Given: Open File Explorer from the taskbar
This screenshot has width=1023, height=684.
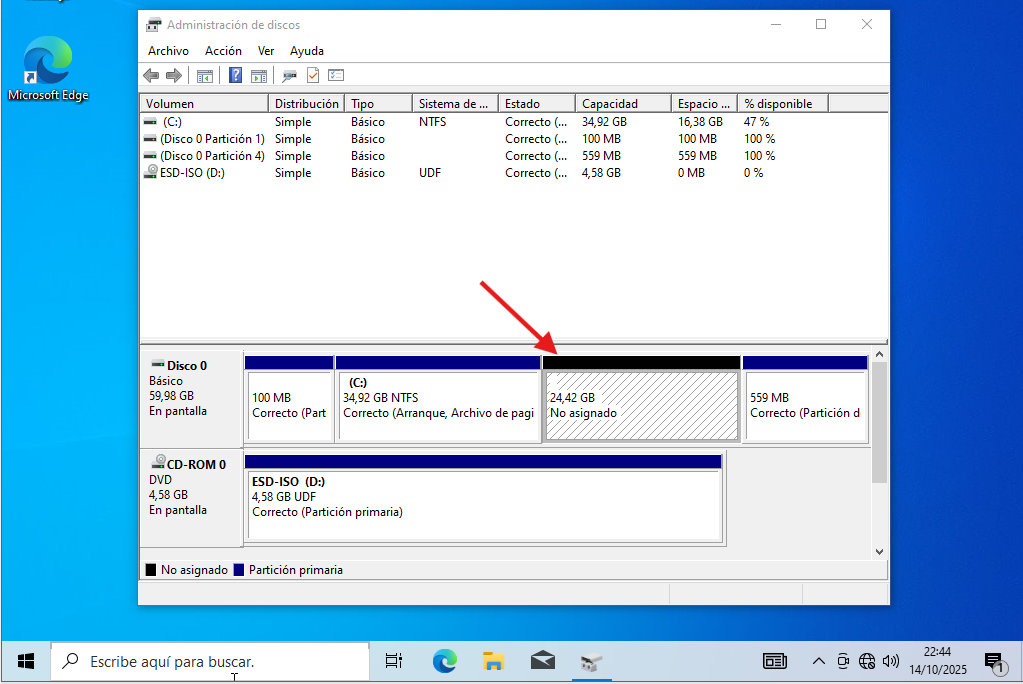Looking at the screenshot, I should 493,661.
